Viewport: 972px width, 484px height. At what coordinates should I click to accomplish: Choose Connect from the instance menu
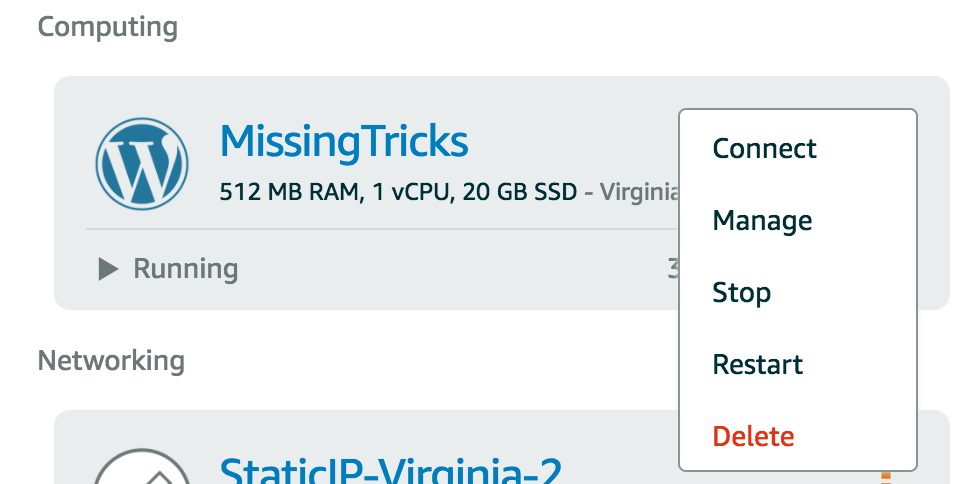(764, 149)
